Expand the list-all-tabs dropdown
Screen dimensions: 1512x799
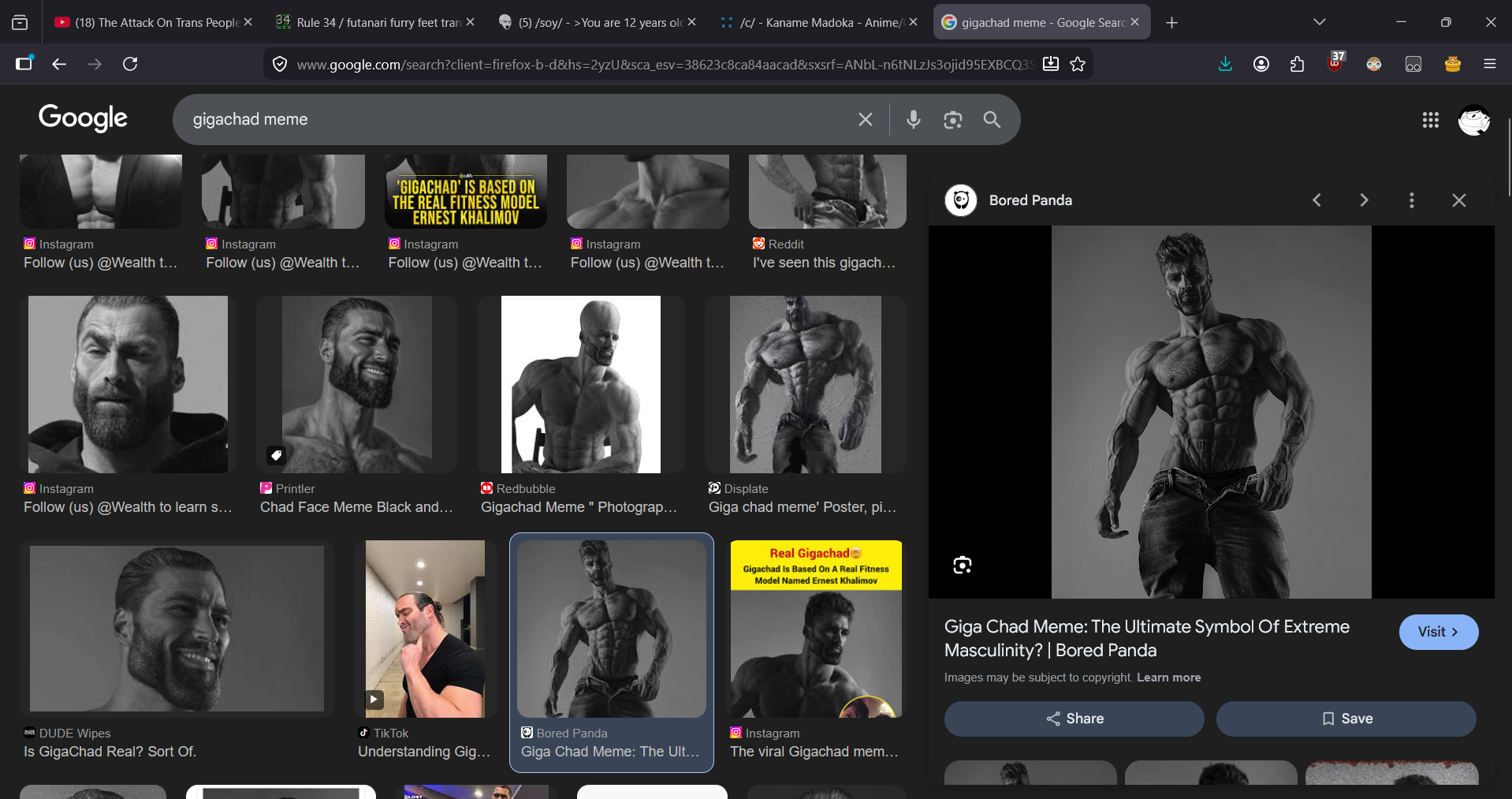[x=1320, y=22]
